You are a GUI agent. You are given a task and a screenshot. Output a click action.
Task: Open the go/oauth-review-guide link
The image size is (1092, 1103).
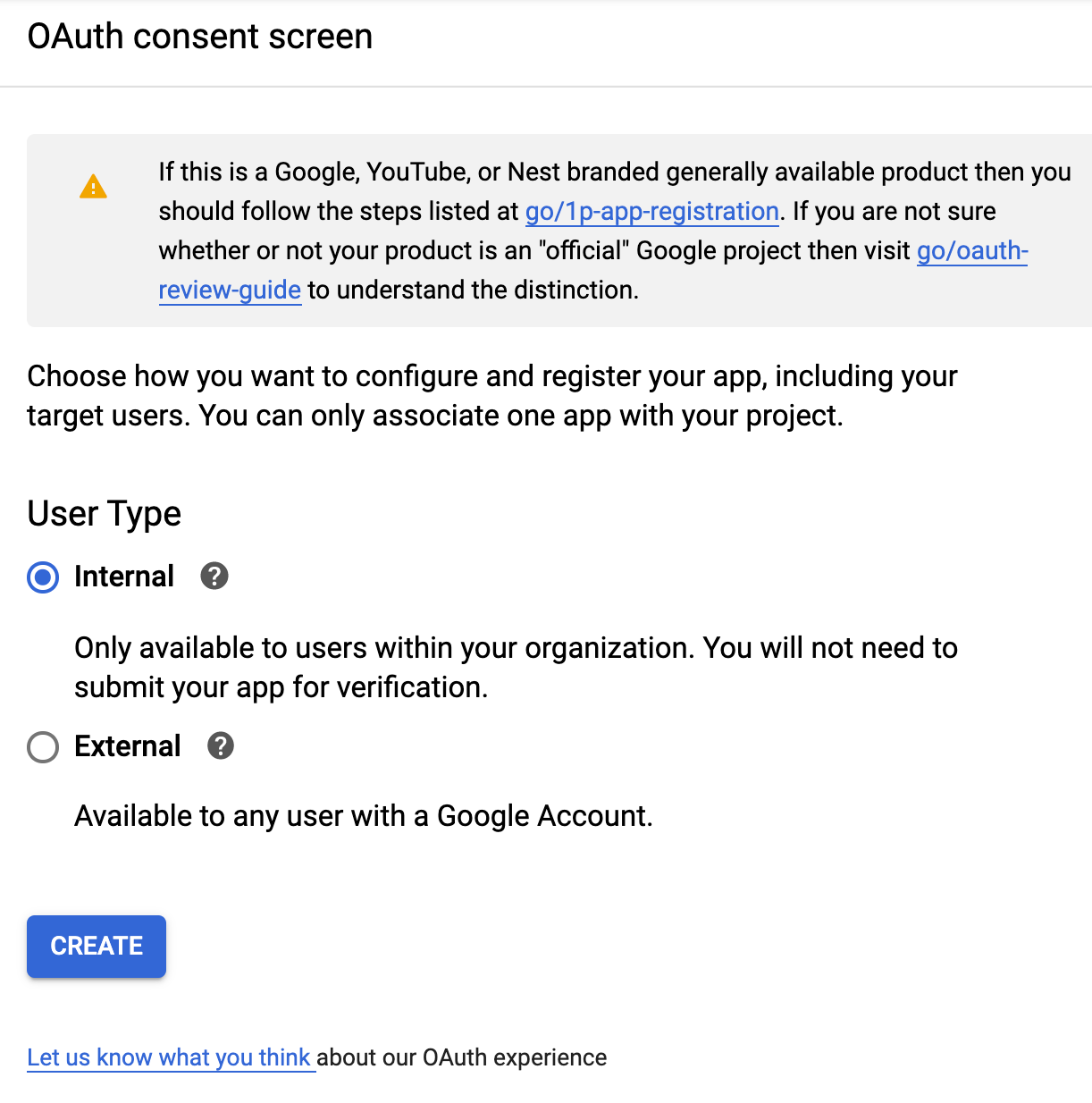(972, 251)
